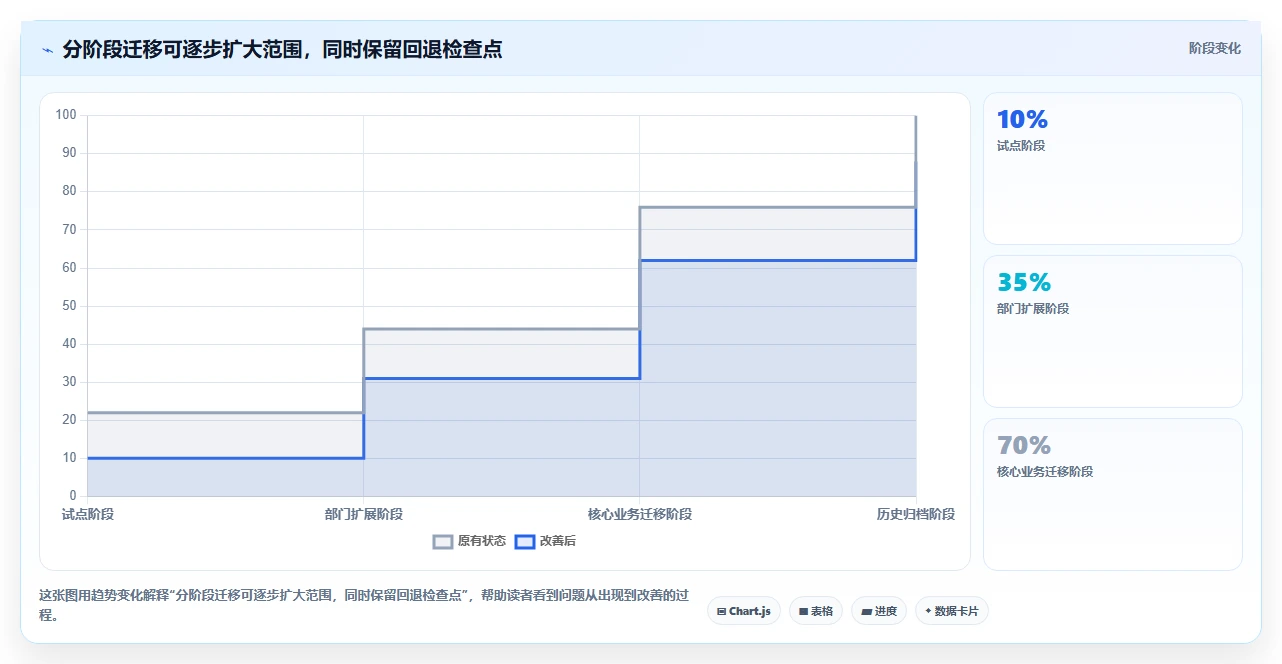The image size is (1282, 664).
Task: Select the 表格 tag chip
Action: coord(816,611)
